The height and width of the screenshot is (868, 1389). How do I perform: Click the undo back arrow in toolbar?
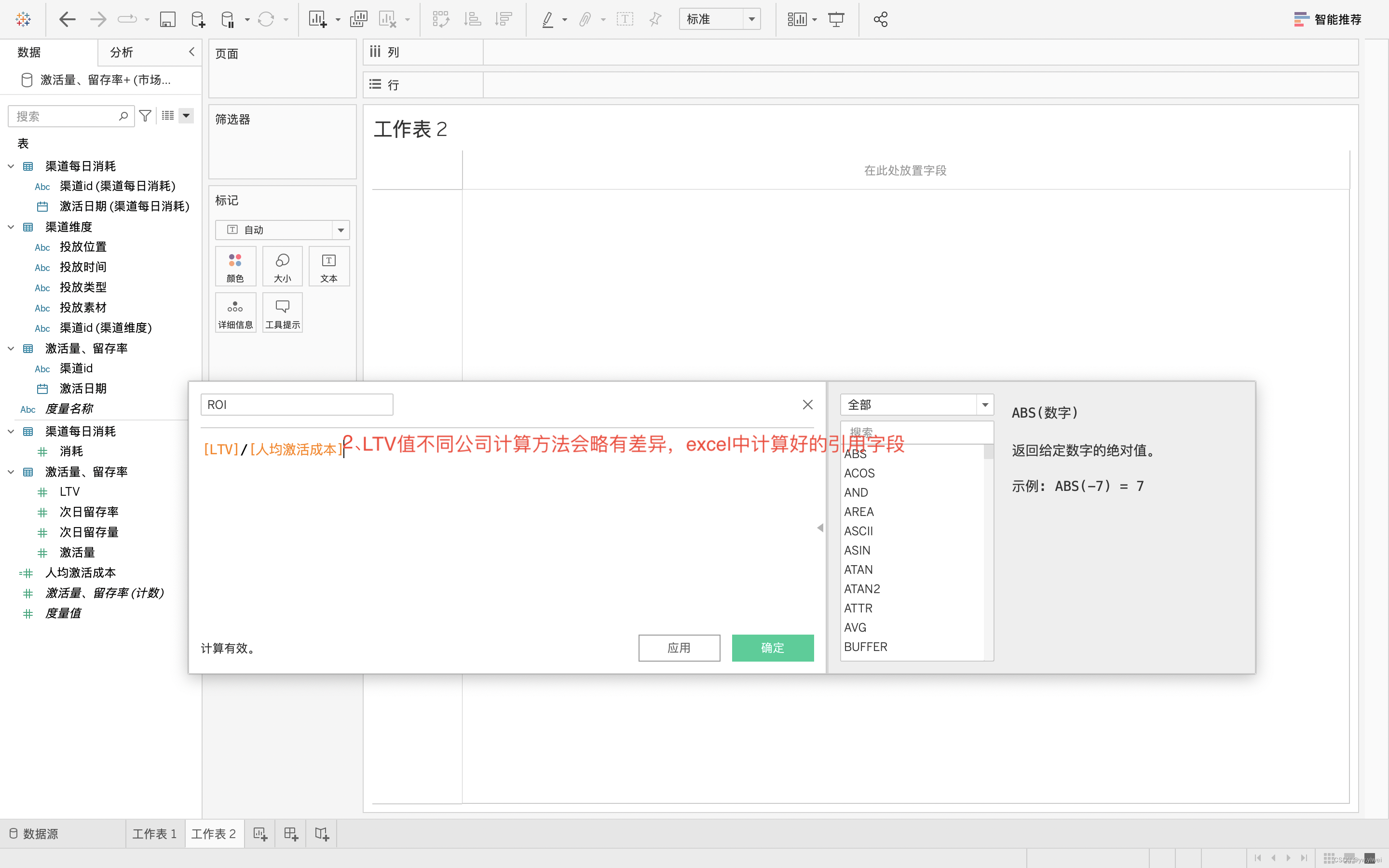pyautogui.click(x=67, y=19)
